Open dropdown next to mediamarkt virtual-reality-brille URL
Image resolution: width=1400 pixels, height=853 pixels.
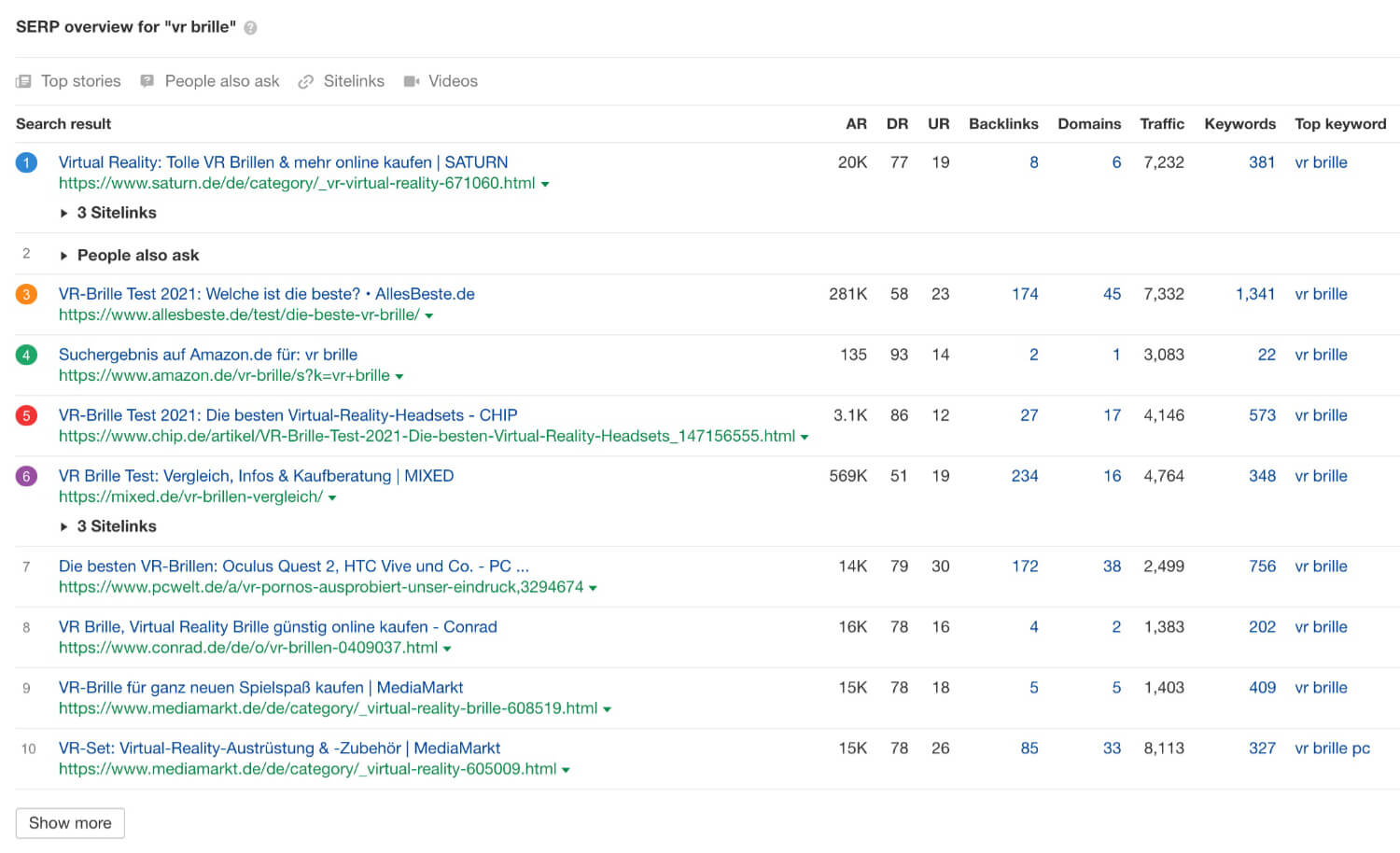click(607, 710)
